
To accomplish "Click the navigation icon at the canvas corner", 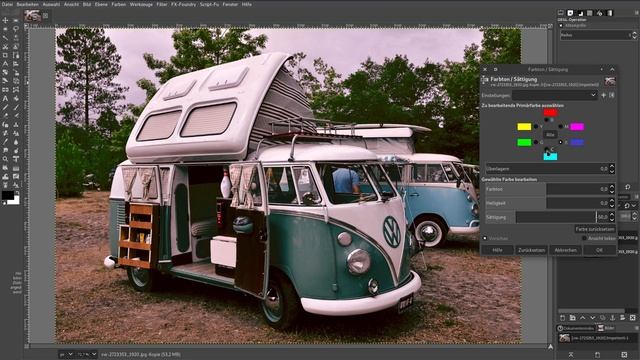I will [x=551, y=347].
